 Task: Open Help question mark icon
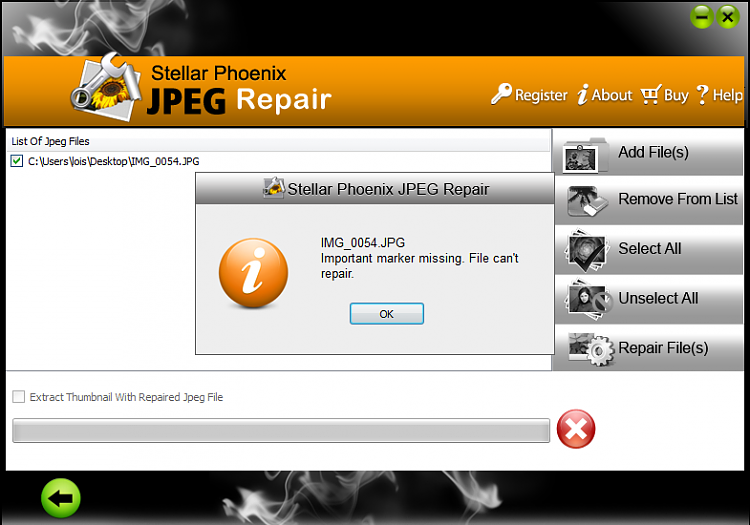coord(702,95)
